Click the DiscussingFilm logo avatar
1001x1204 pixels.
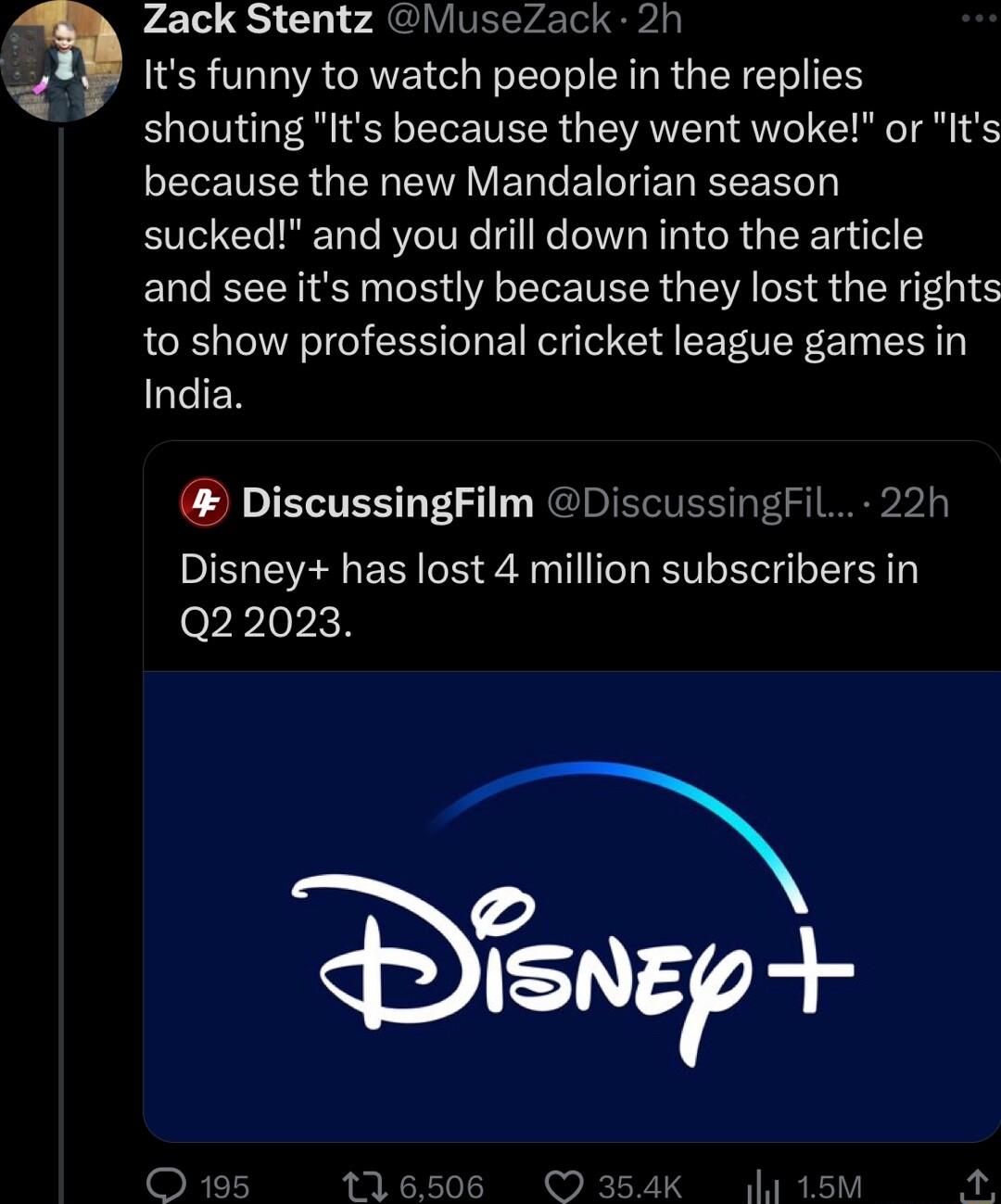[x=206, y=504]
